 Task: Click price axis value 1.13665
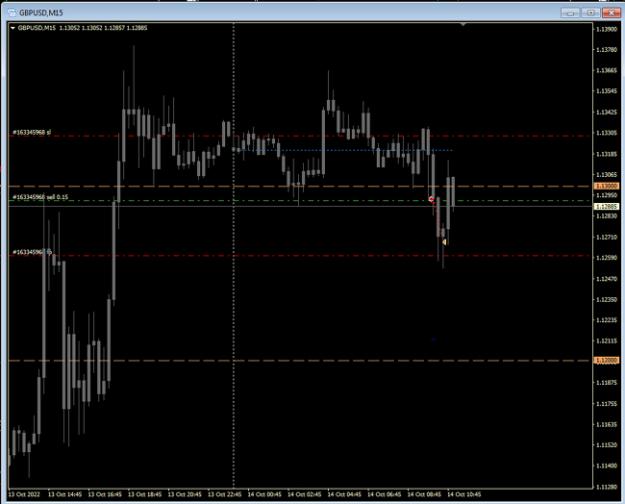606,71
